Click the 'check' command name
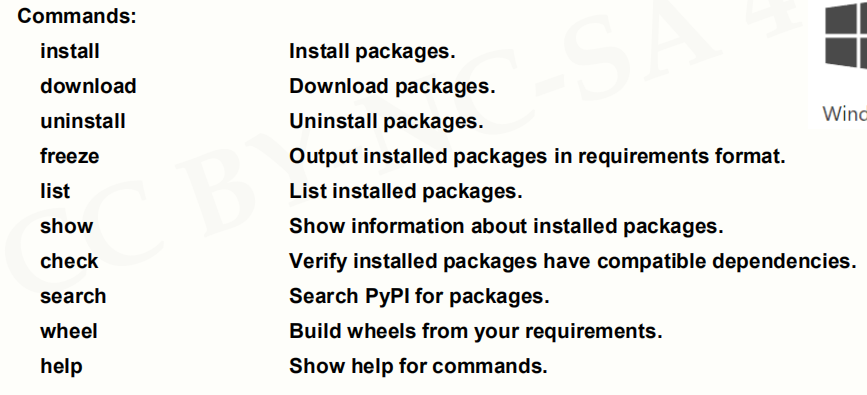 [x=69, y=261]
